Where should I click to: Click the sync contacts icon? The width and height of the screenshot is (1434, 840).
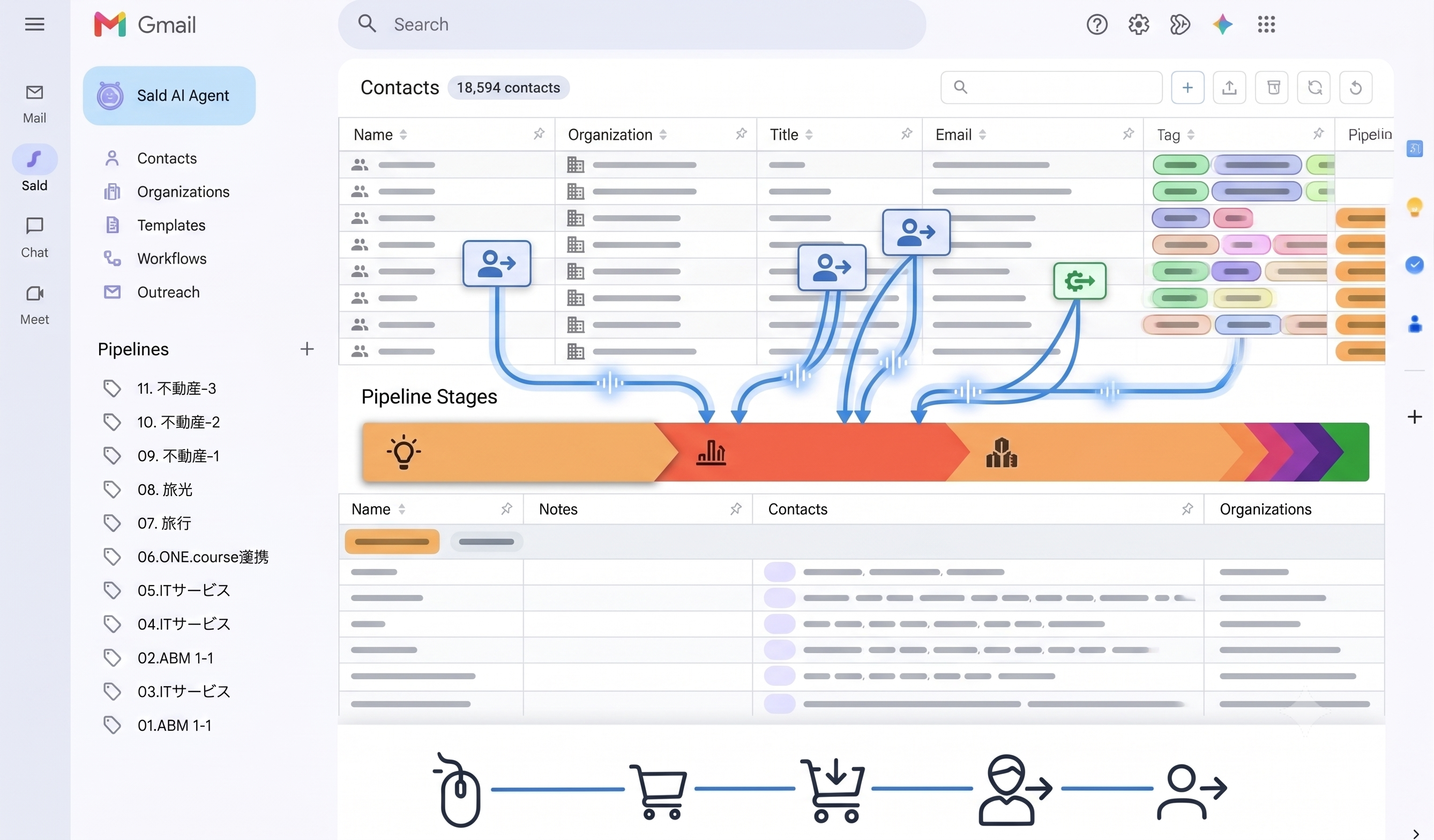(1314, 87)
